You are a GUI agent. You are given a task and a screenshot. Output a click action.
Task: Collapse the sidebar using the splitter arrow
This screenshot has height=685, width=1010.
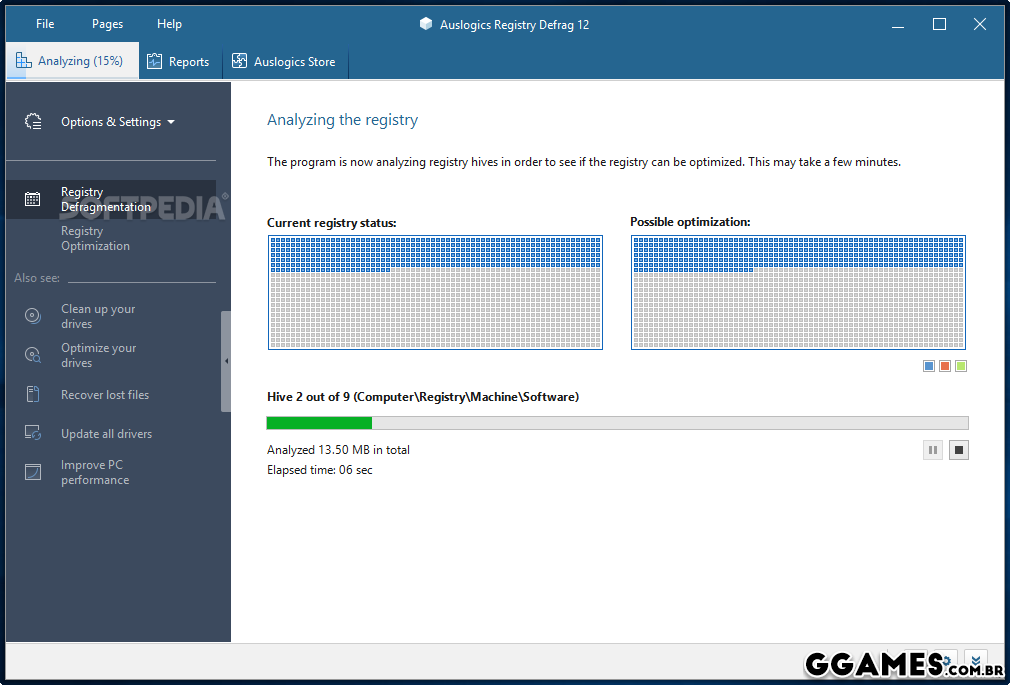[x=226, y=361]
